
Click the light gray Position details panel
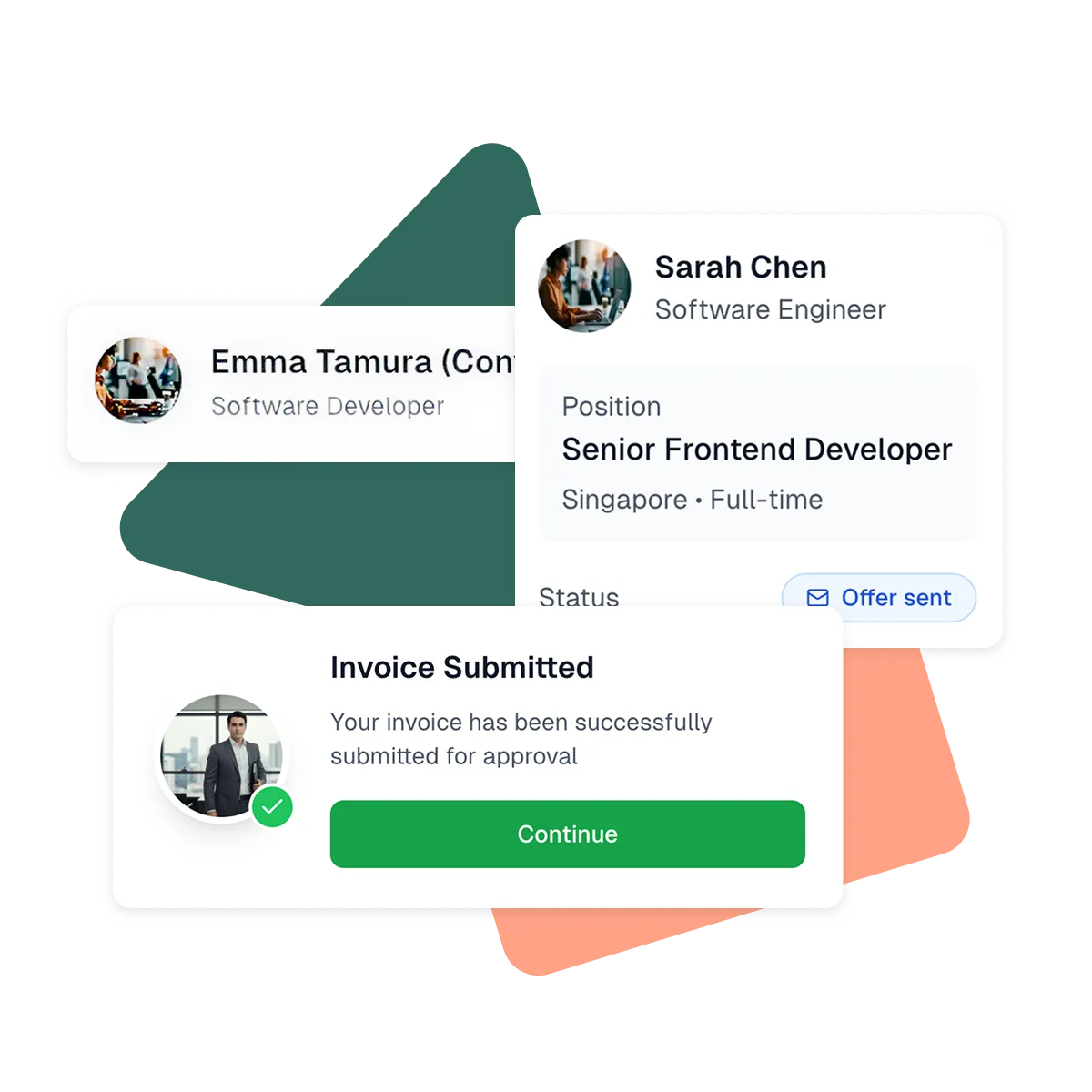(x=757, y=454)
